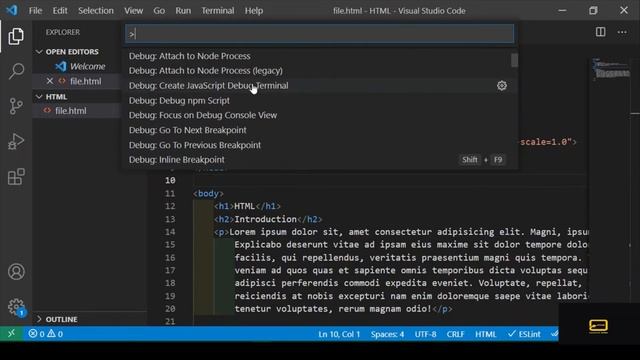
Task: Click the command palette list scrollbar
Action: click(x=514, y=60)
